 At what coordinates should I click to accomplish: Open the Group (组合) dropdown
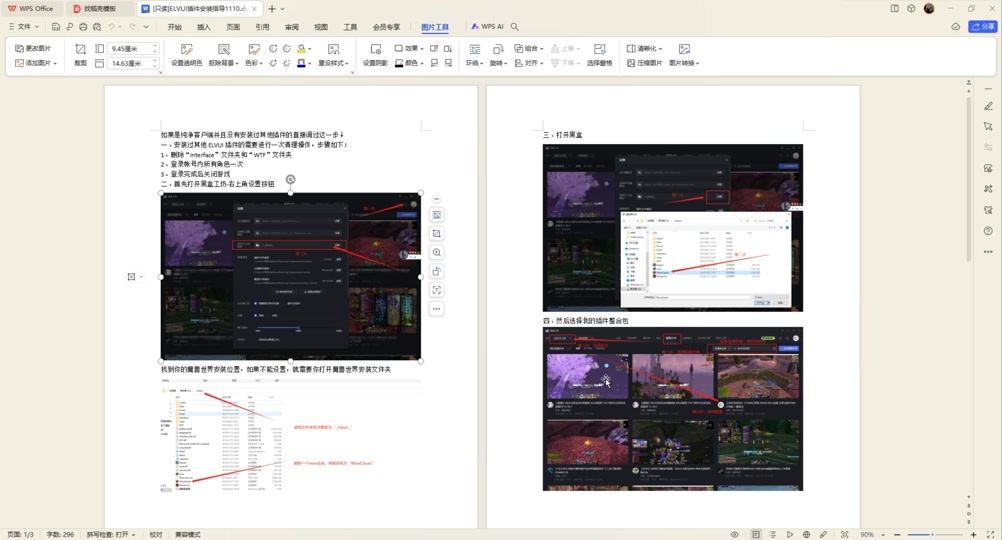point(528,49)
